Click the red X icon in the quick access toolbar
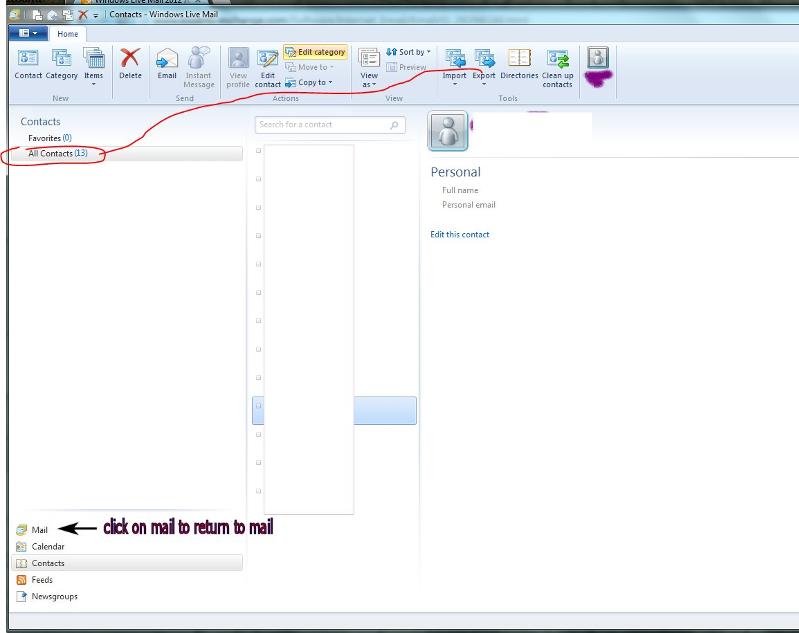Screen dimensions: 799x633 [x=83, y=15]
